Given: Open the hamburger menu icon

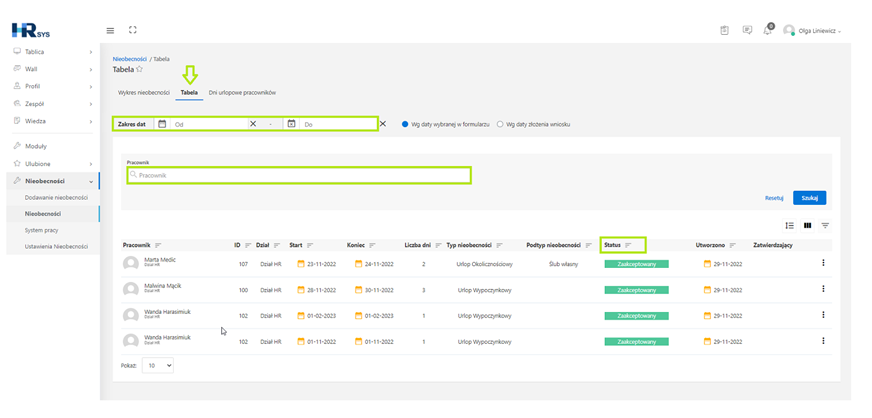Looking at the screenshot, I should coord(110,31).
